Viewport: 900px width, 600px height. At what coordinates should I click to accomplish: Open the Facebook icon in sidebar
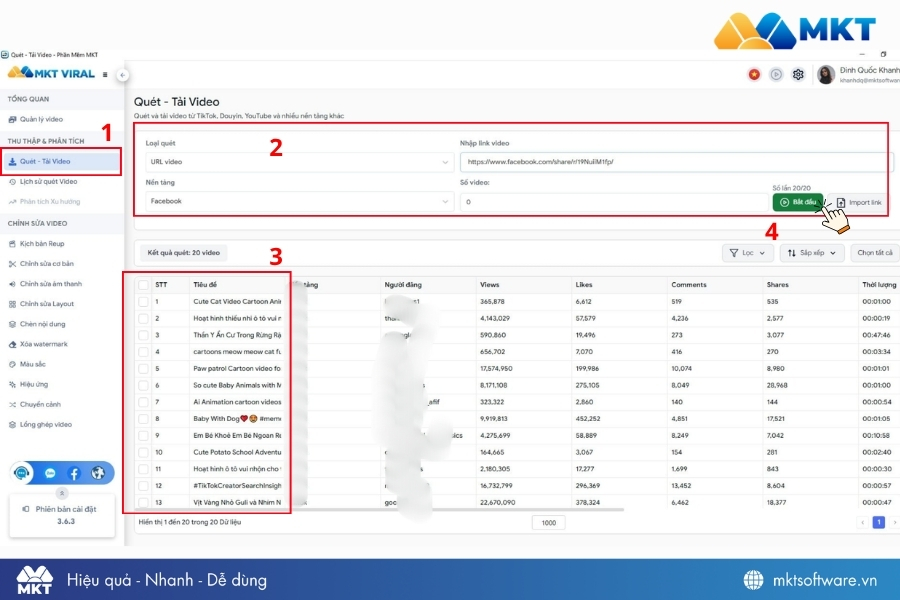[74, 473]
